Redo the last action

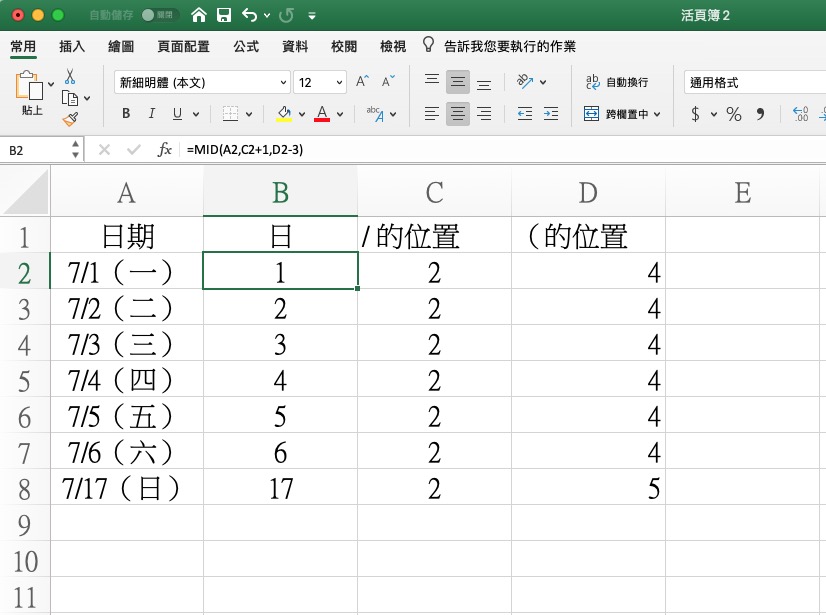tap(286, 15)
